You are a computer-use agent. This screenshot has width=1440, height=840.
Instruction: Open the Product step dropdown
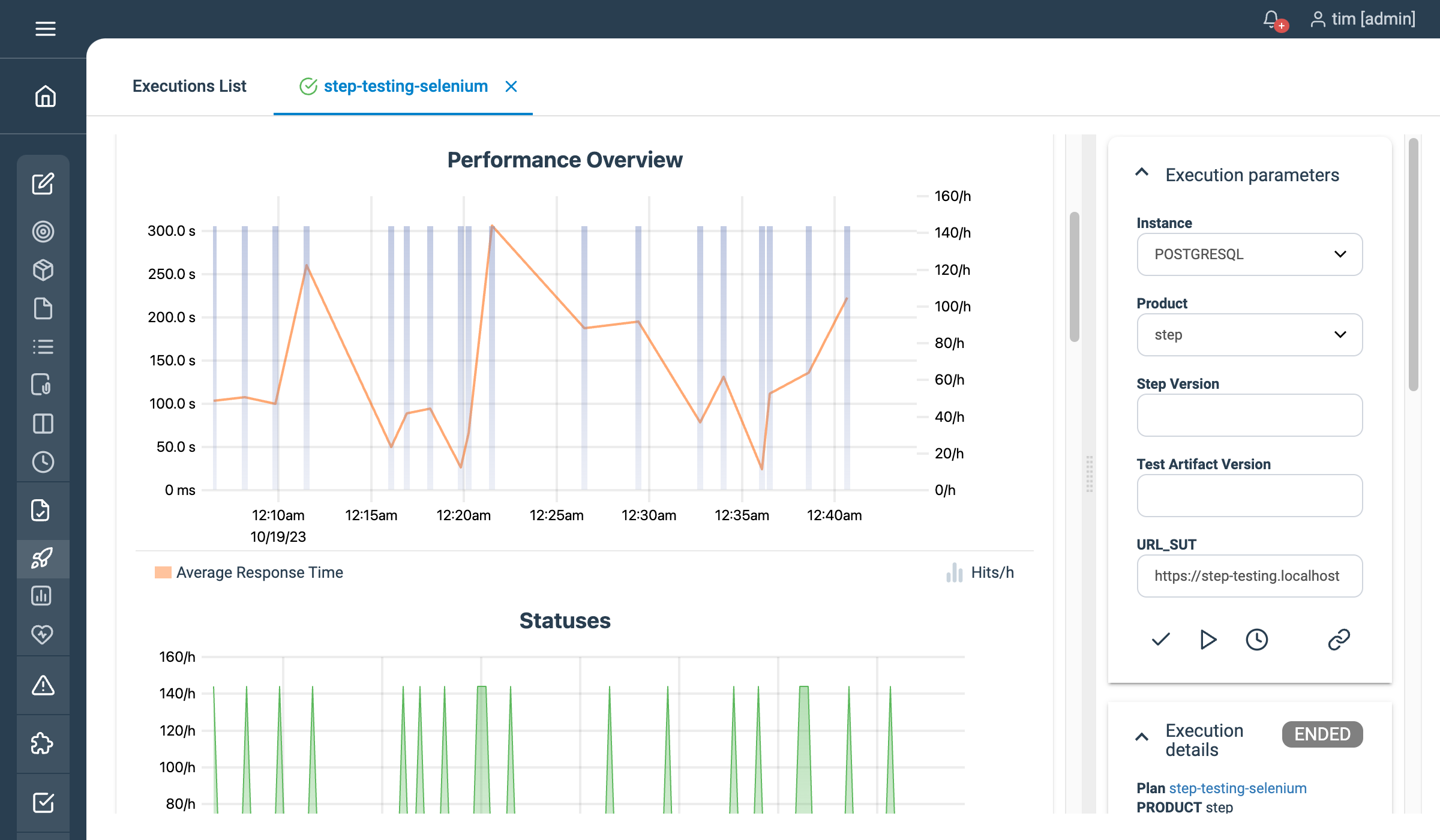coord(1249,334)
